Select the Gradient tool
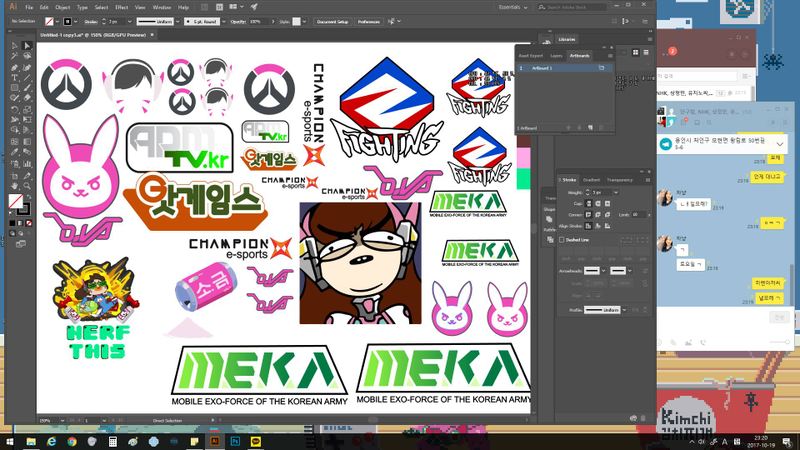 27,141
